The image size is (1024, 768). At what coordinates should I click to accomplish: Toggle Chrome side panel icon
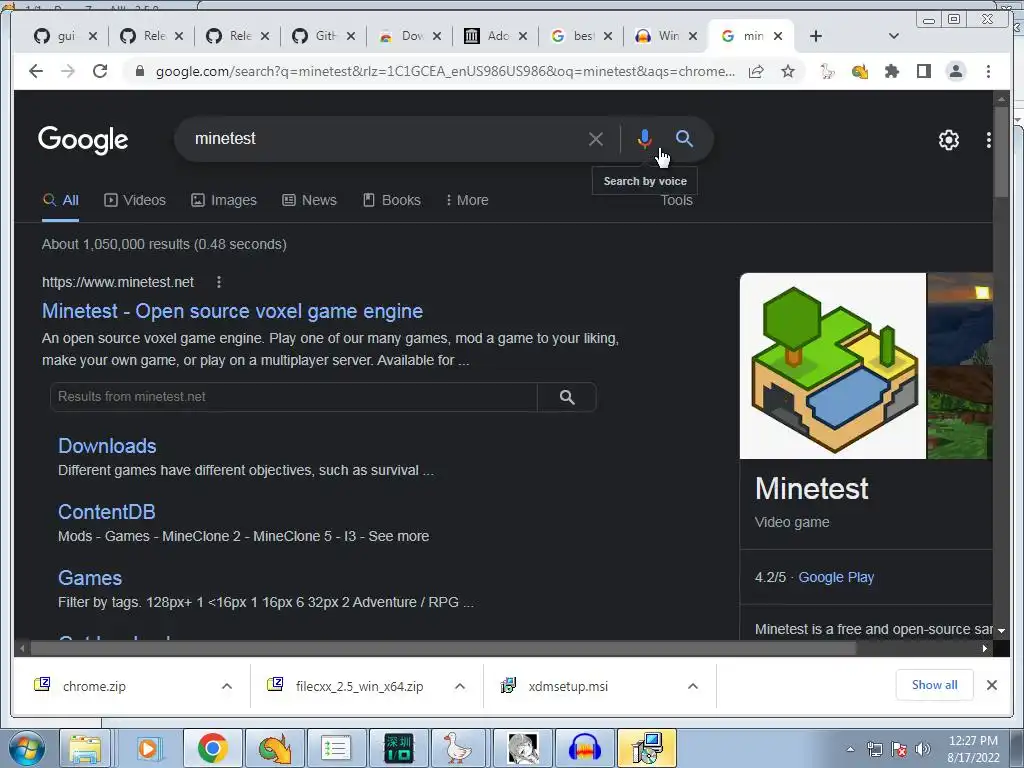pos(923,71)
